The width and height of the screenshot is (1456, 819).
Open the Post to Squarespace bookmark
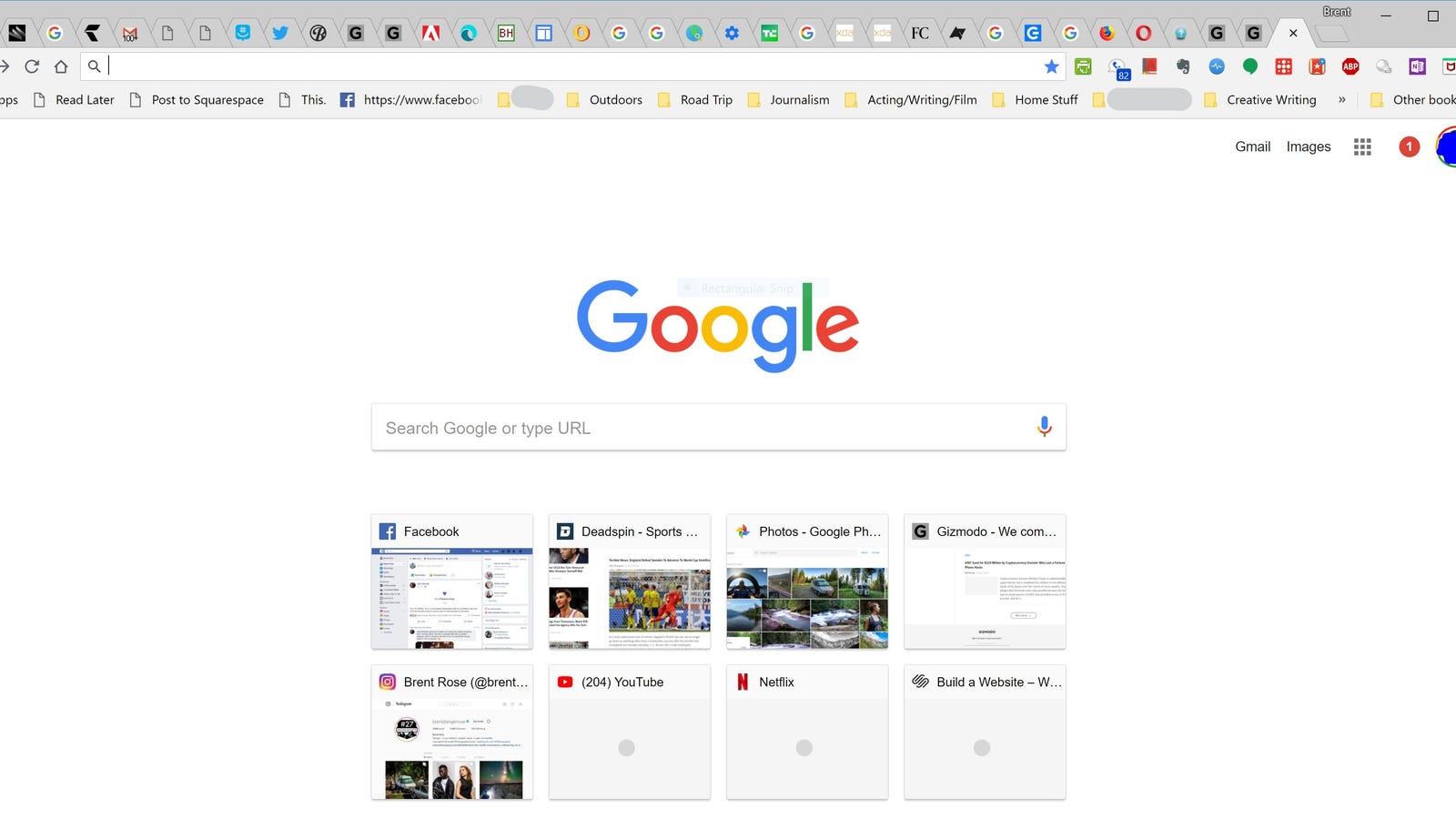[x=197, y=100]
